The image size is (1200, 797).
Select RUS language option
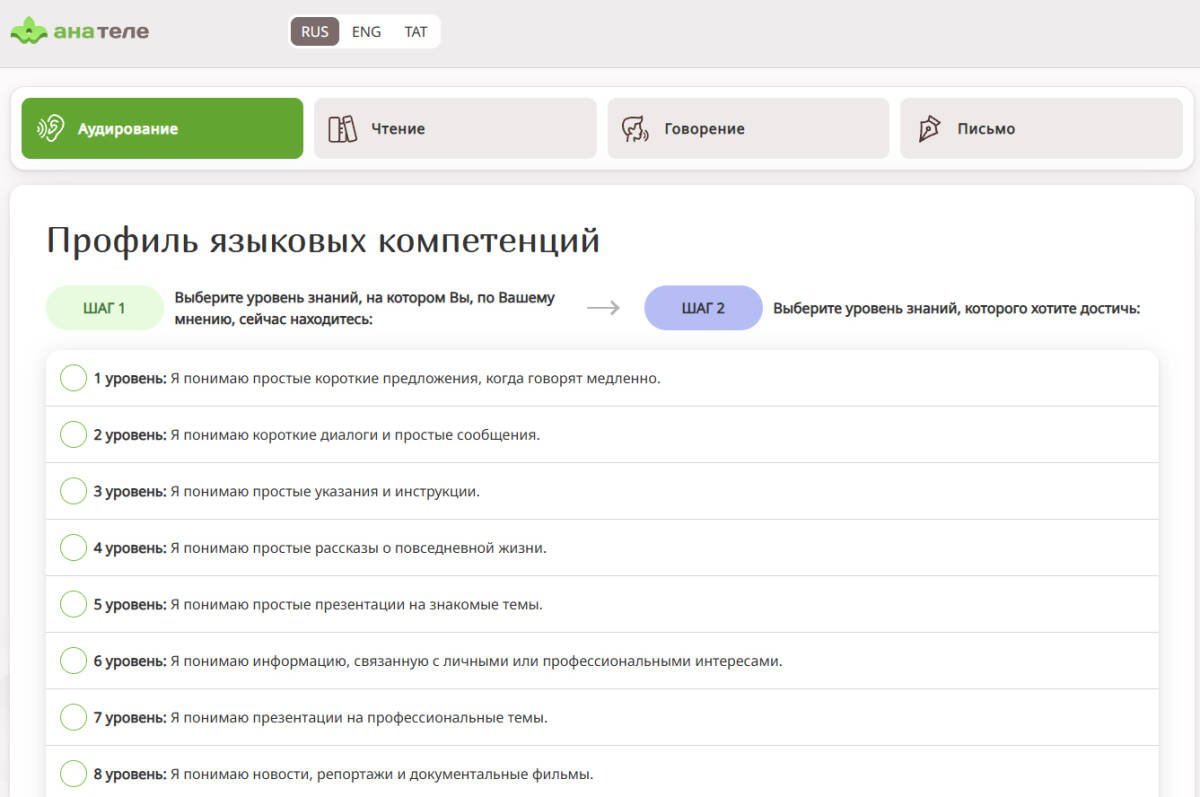tap(315, 31)
